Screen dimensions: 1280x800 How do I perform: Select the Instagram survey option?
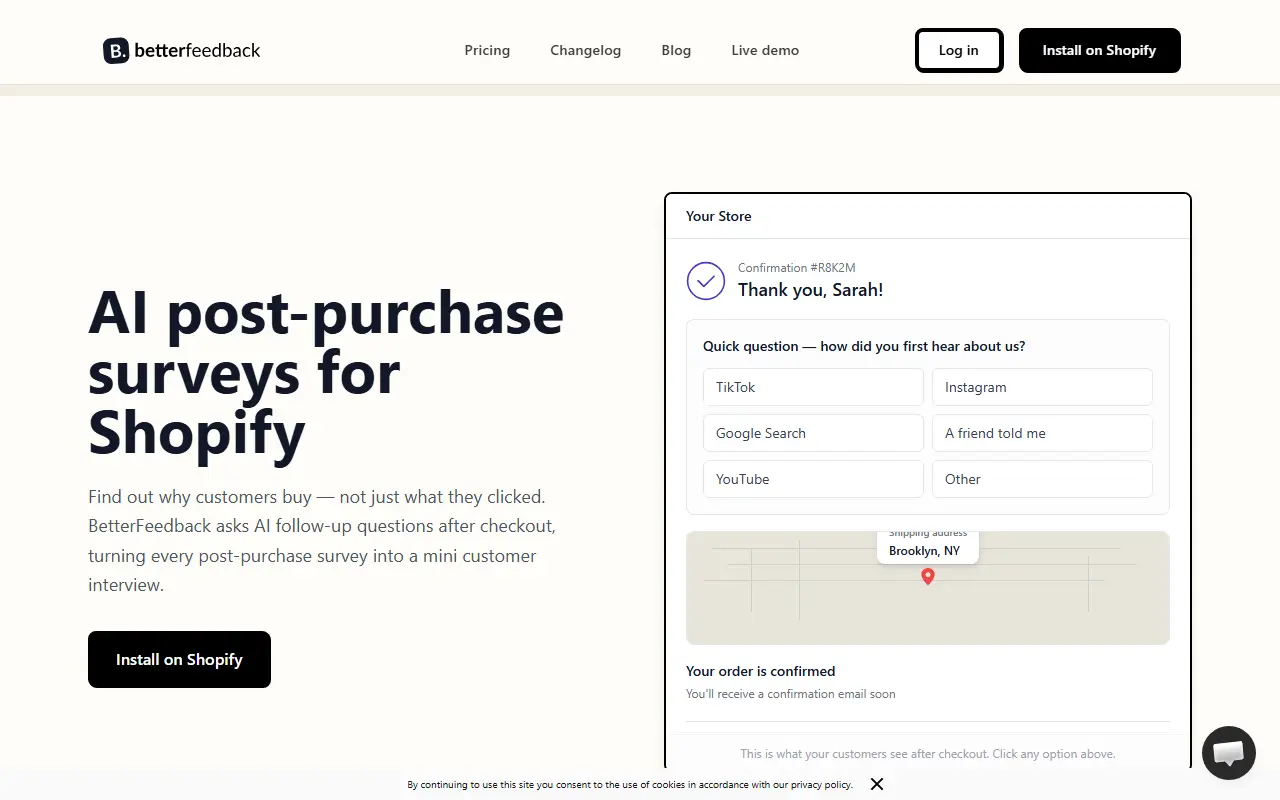[1042, 387]
